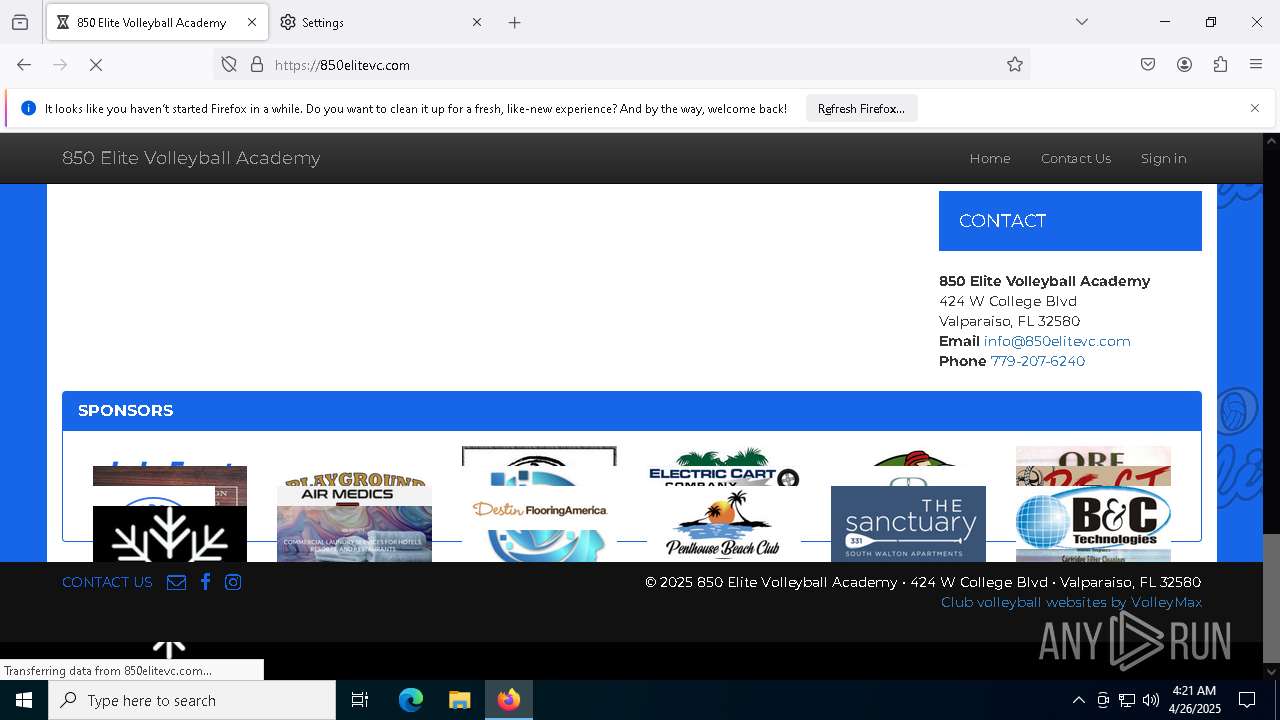Image resolution: width=1280 pixels, height=720 pixels.
Task: Open Firefox account menu
Action: point(1184,65)
